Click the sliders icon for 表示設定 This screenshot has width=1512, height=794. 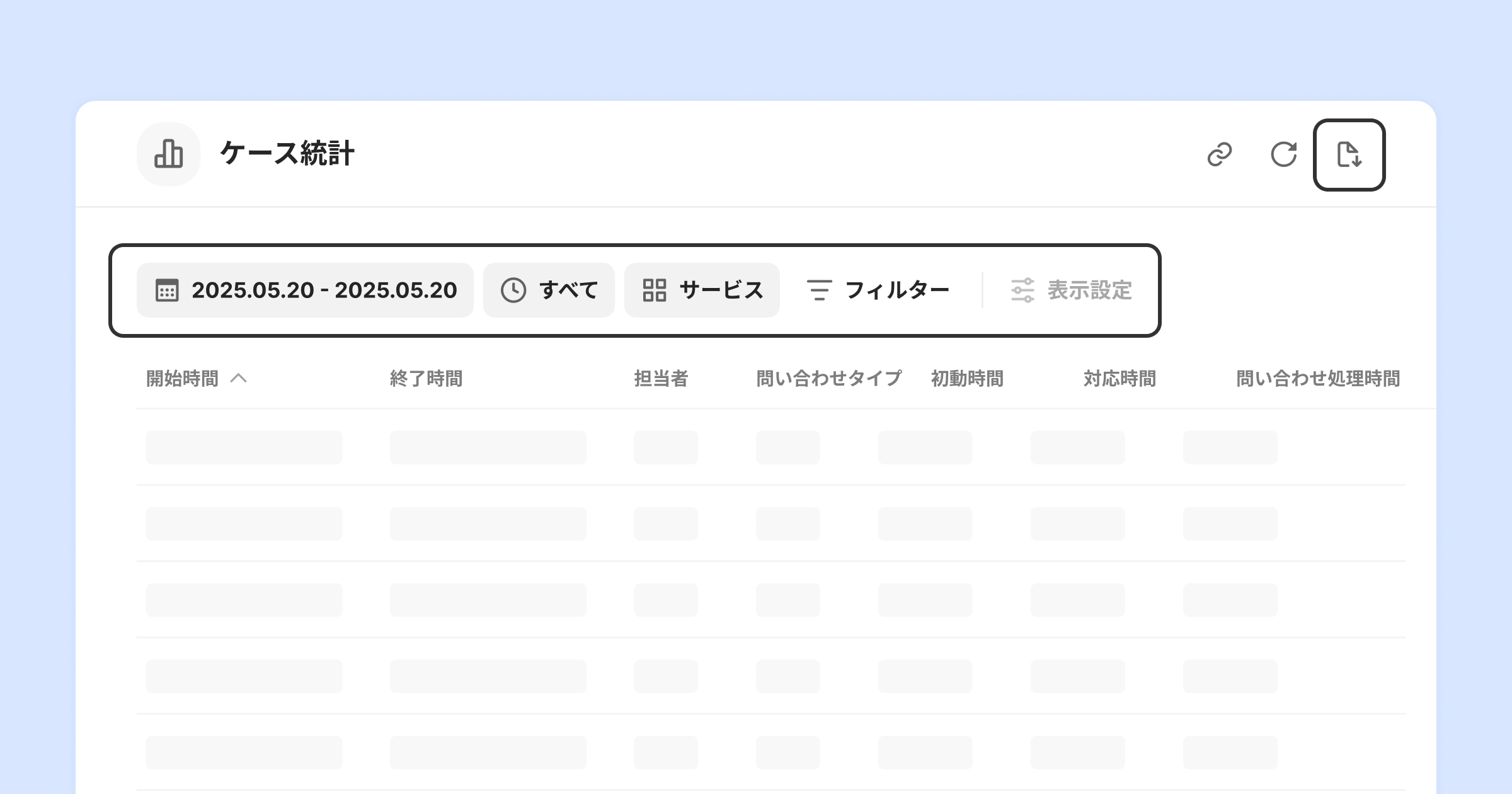[1022, 291]
